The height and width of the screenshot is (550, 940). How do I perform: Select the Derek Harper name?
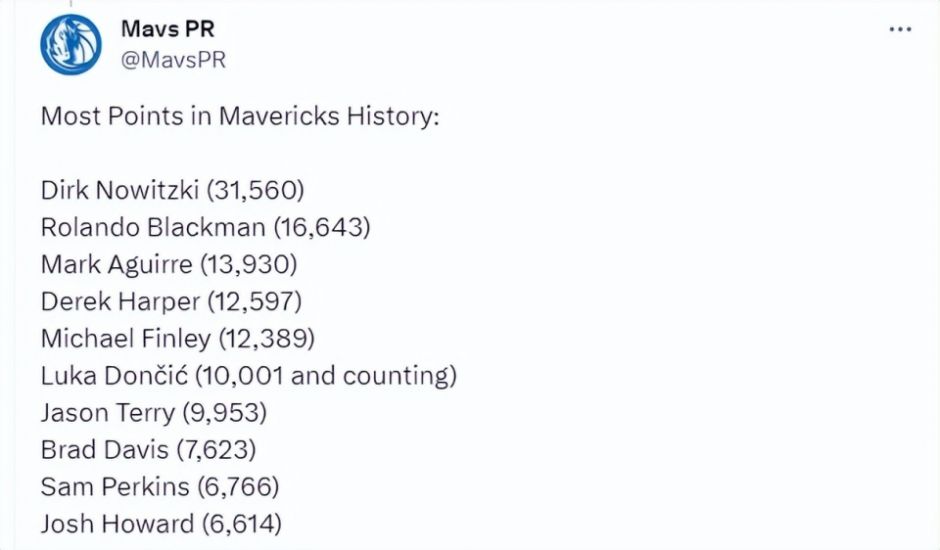pyautogui.click(x=120, y=301)
